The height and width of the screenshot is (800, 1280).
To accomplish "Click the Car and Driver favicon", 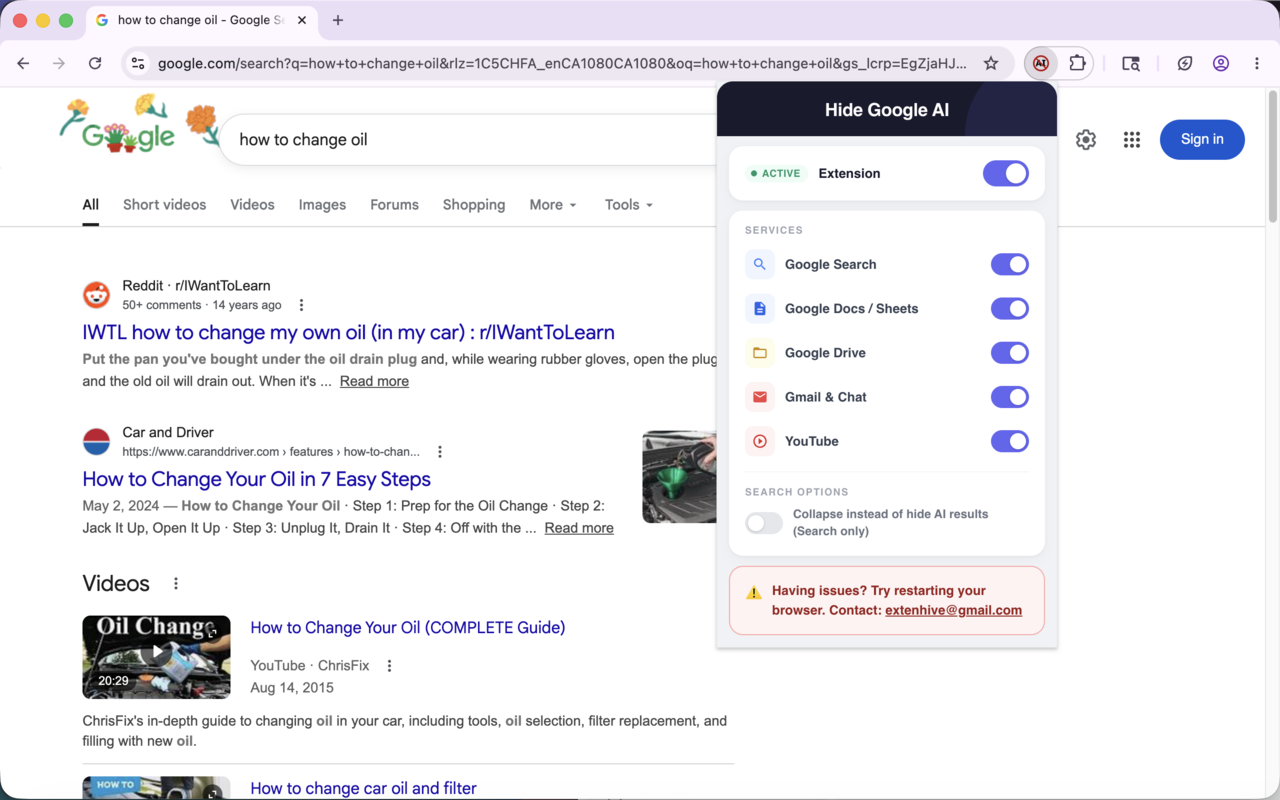I will point(96,442).
